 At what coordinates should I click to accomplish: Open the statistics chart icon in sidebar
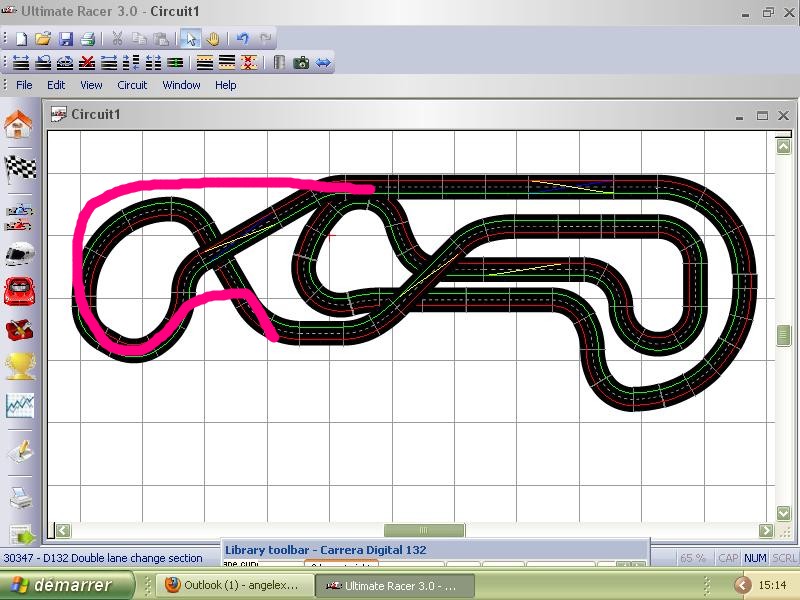click(x=19, y=405)
